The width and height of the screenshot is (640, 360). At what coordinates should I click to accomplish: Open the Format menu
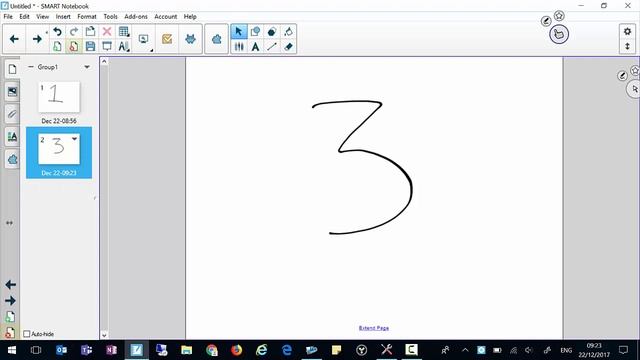(x=87, y=17)
